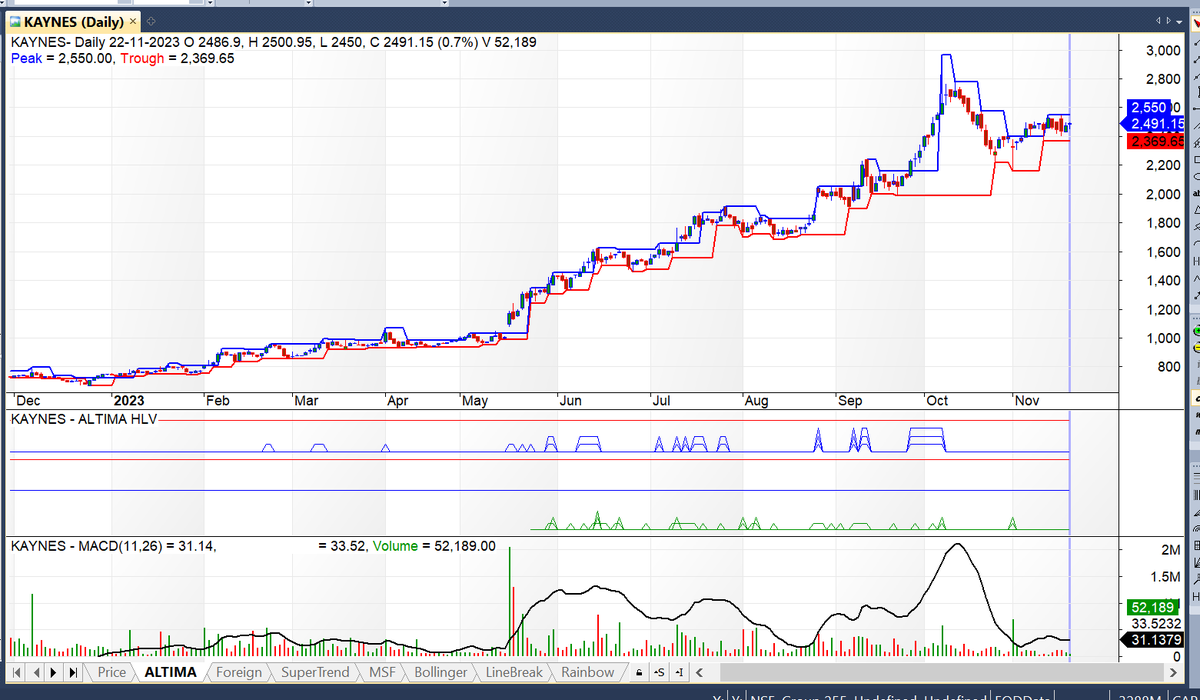
Task: Toggle the interval link I button
Action: click(x=678, y=672)
